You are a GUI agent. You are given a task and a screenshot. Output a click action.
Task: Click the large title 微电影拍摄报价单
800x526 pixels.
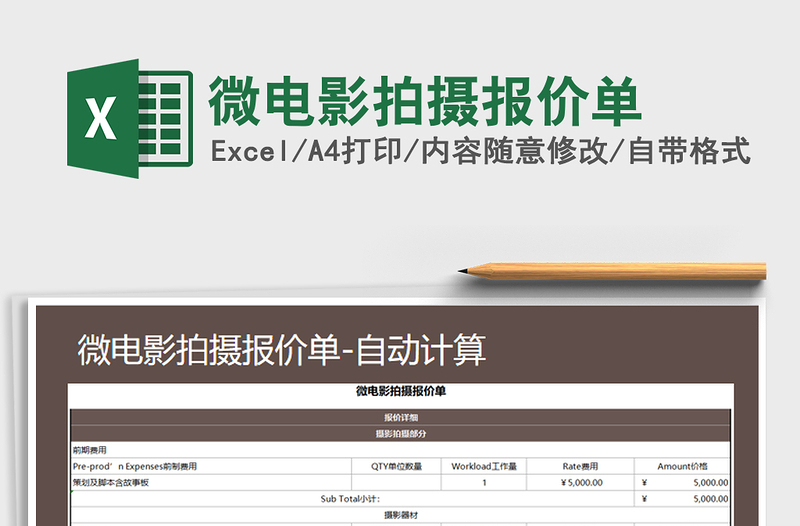[x=424, y=102]
